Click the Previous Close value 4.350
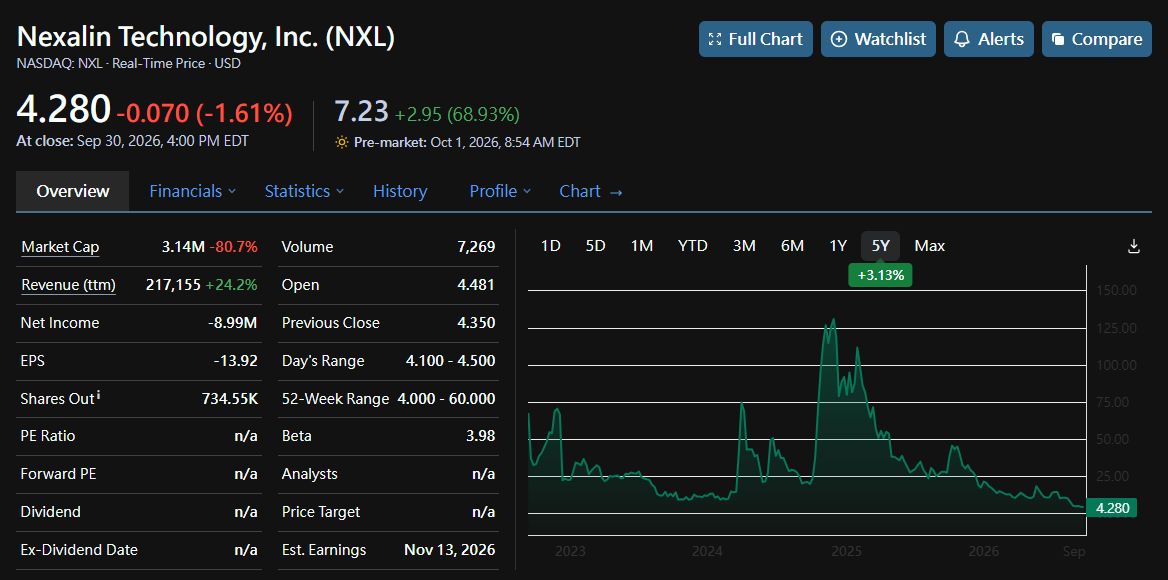The image size is (1168, 580). point(477,323)
